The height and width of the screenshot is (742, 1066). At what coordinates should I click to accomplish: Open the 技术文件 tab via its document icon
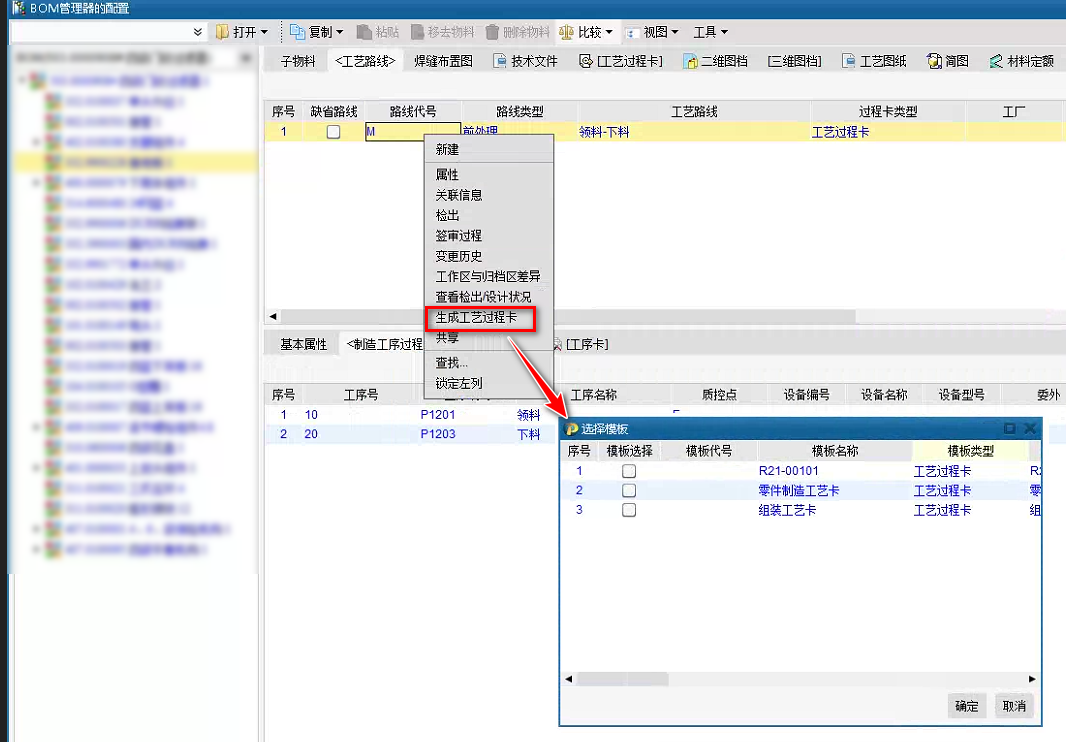(x=500, y=61)
